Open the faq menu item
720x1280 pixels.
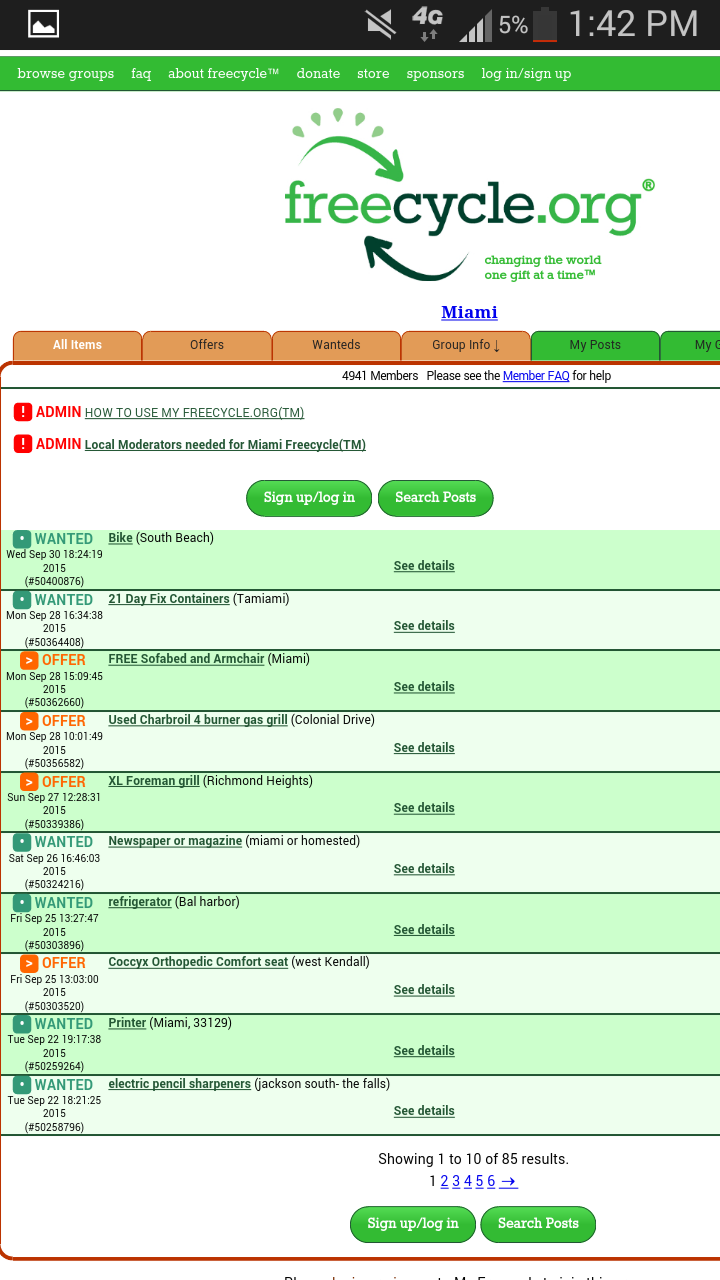pyautogui.click(x=141, y=73)
